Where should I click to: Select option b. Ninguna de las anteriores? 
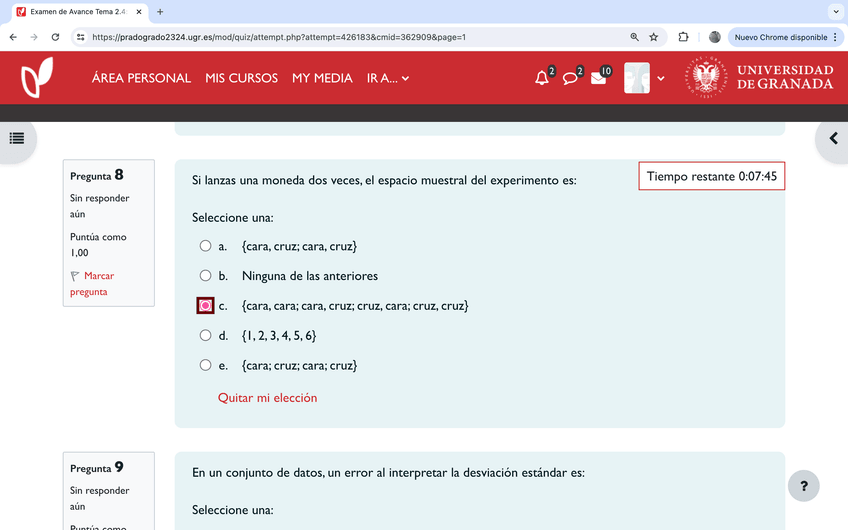205,276
